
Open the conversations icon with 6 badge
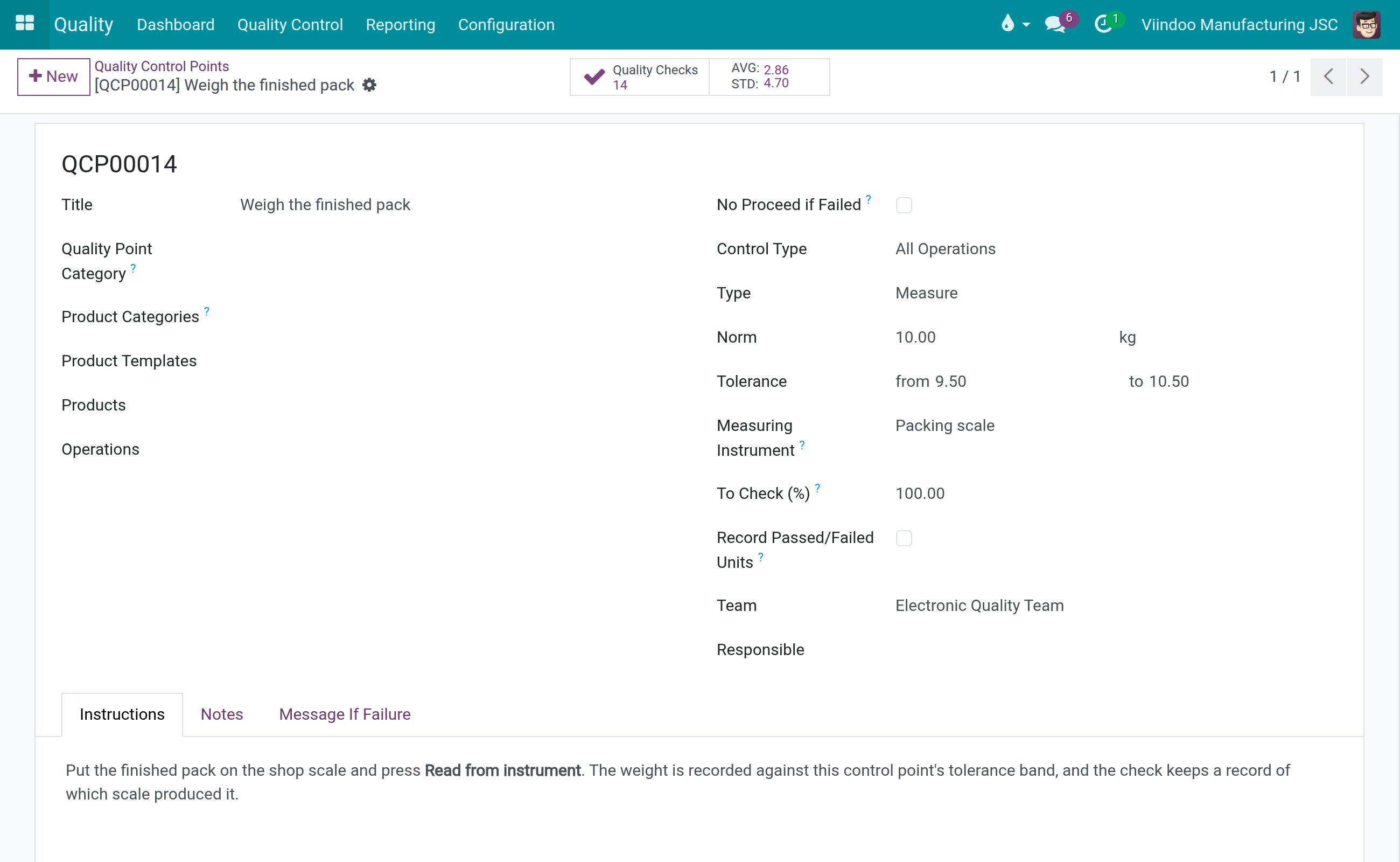[1060, 24]
